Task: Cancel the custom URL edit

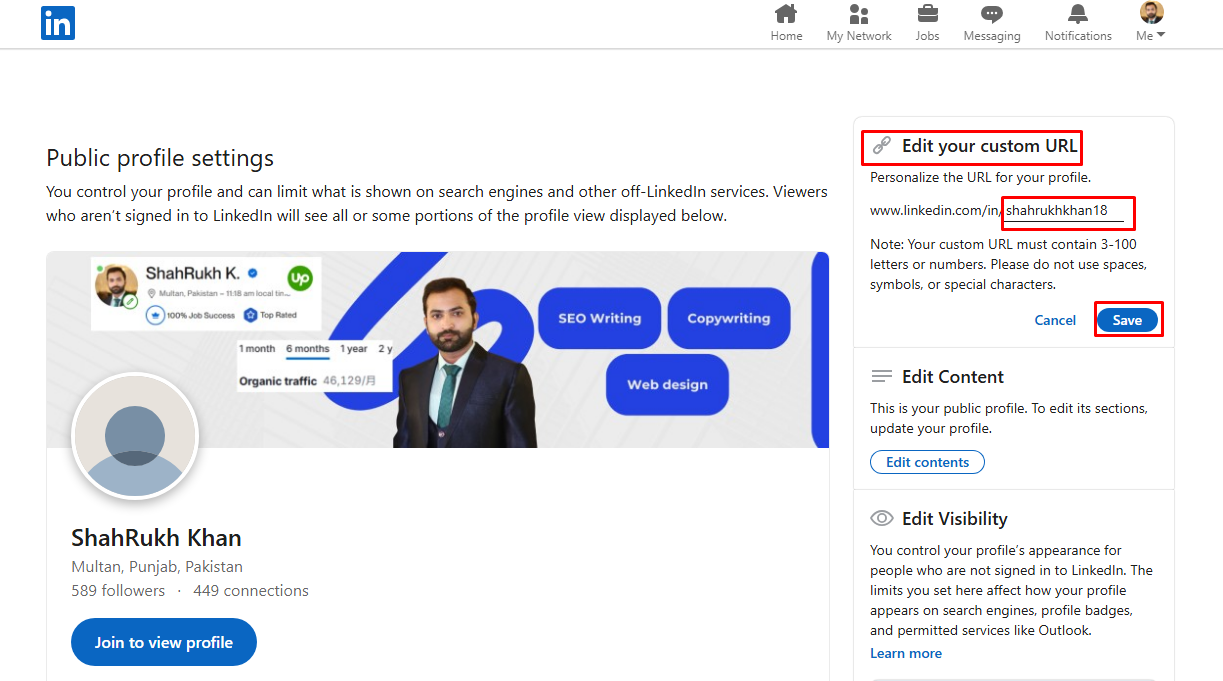Action: pos(1055,319)
